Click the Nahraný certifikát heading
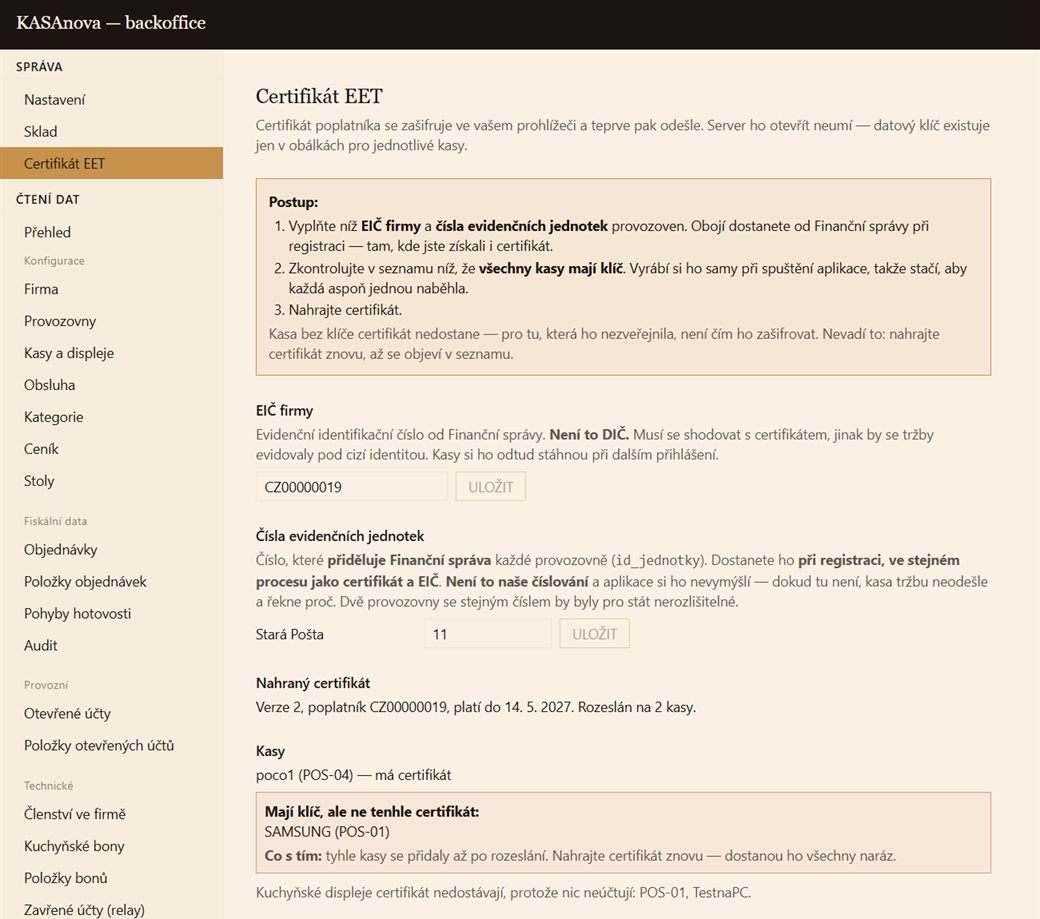Viewport: 1040px width, 919px height. (313, 683)
